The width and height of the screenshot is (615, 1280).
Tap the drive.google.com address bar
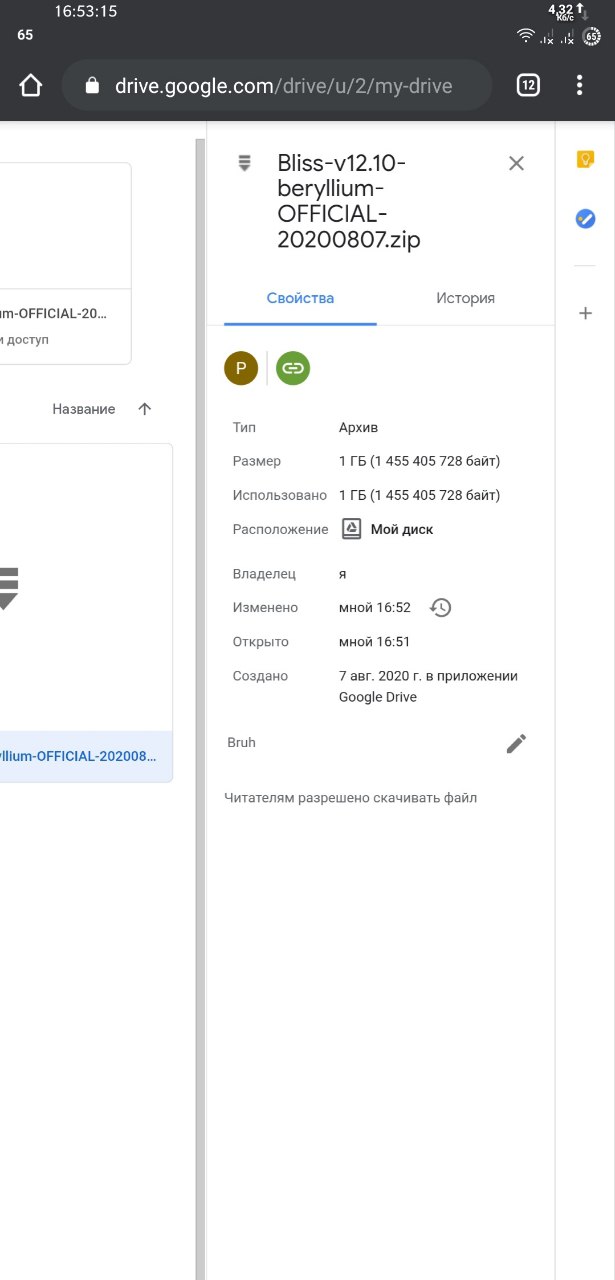[277, 86]
